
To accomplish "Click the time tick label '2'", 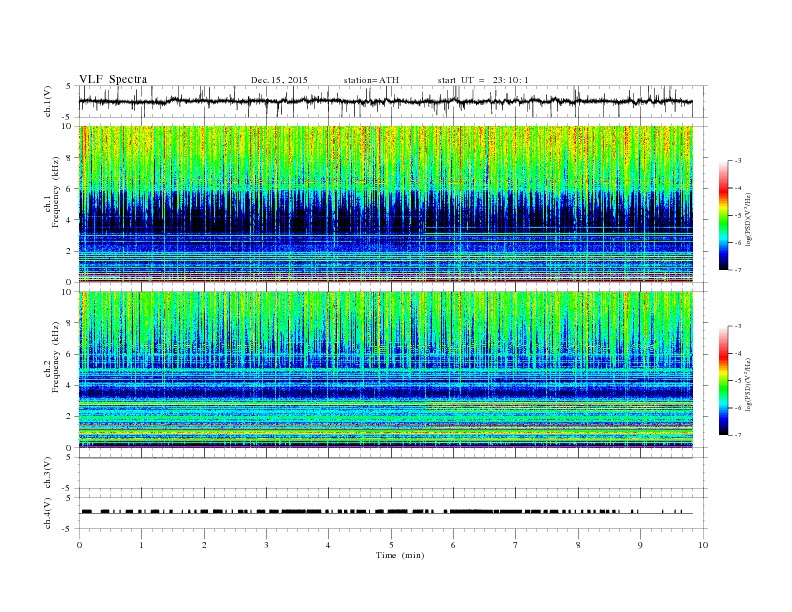I will (x=204, y=545).
